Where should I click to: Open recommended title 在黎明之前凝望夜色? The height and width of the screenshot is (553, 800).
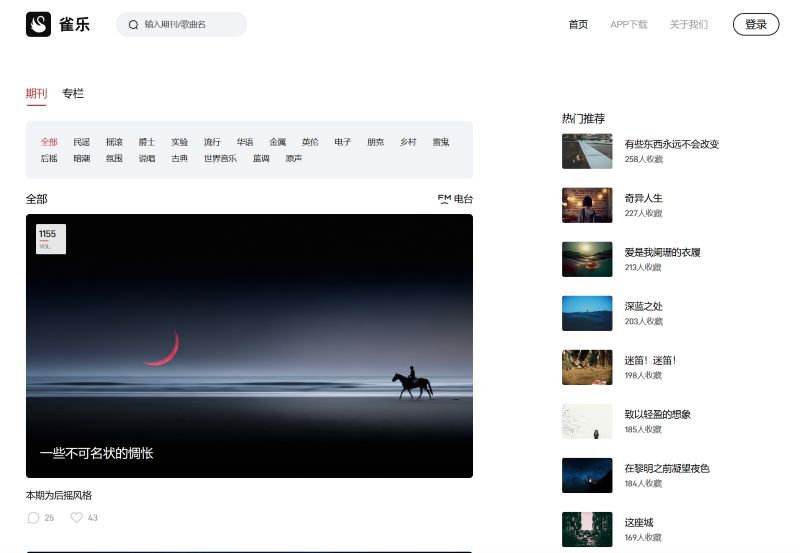pos(667,469)
